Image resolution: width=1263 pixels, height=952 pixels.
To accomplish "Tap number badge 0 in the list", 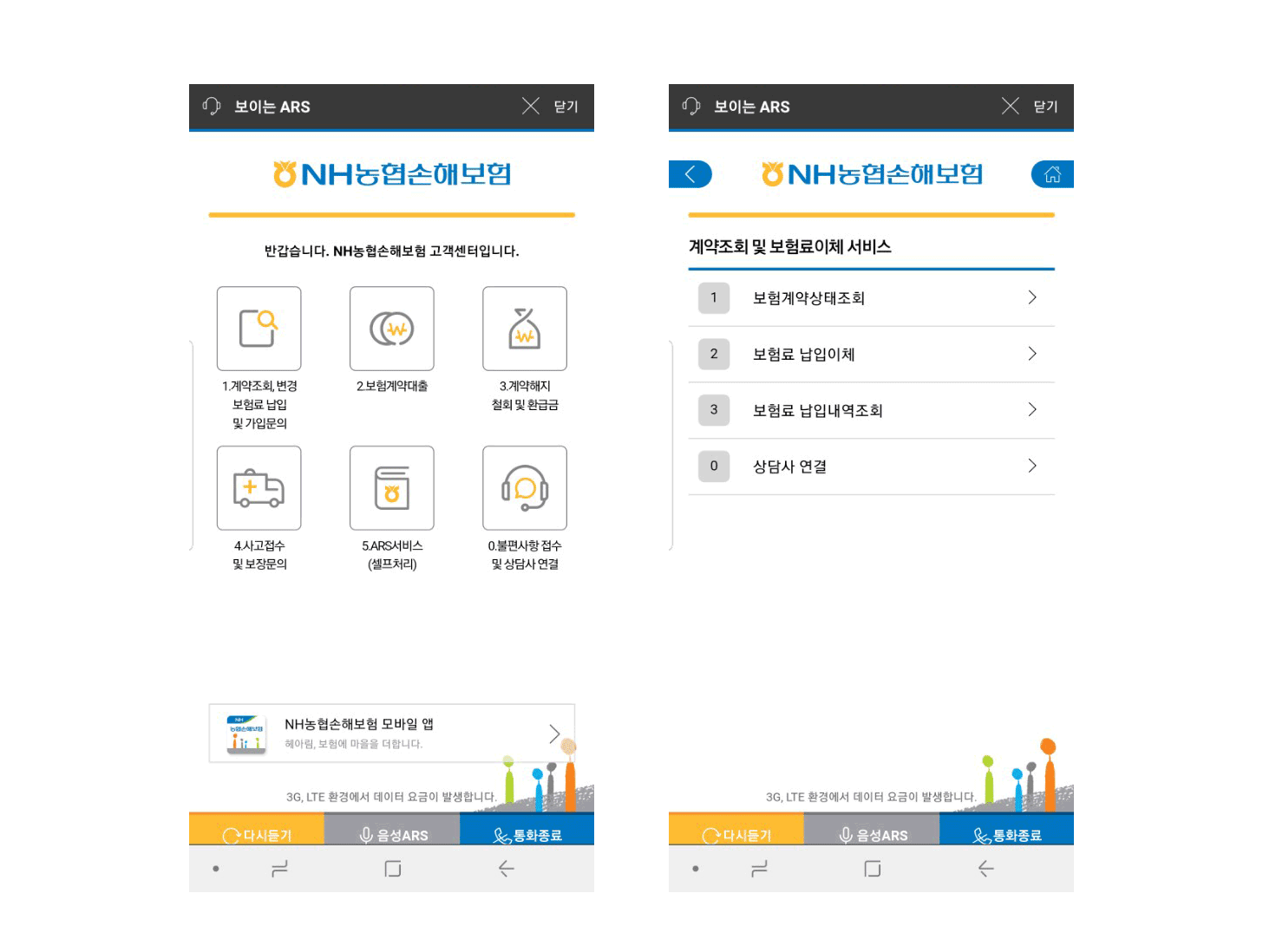I will (x=714, y=466).
